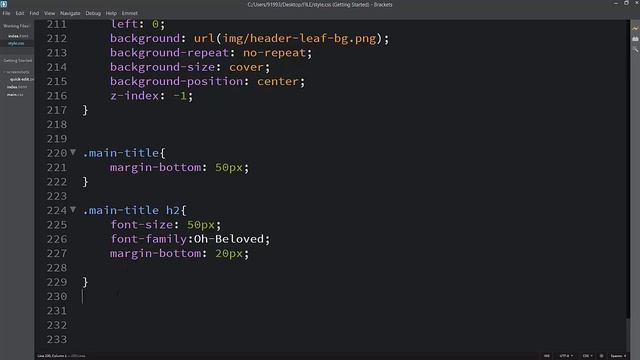Click the Oh-Beloved font-family value

click(229, 239)
